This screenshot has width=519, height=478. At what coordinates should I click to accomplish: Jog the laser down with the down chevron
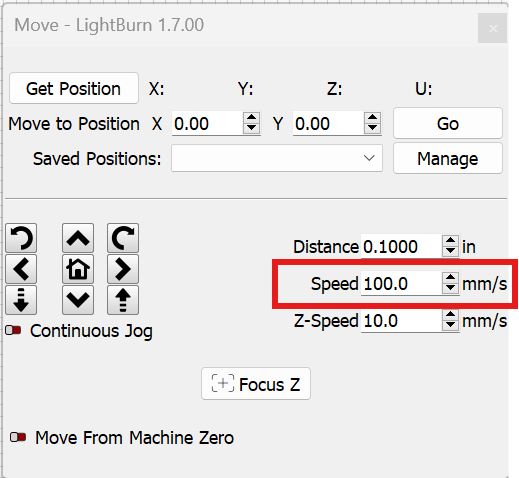pos(78,300)
